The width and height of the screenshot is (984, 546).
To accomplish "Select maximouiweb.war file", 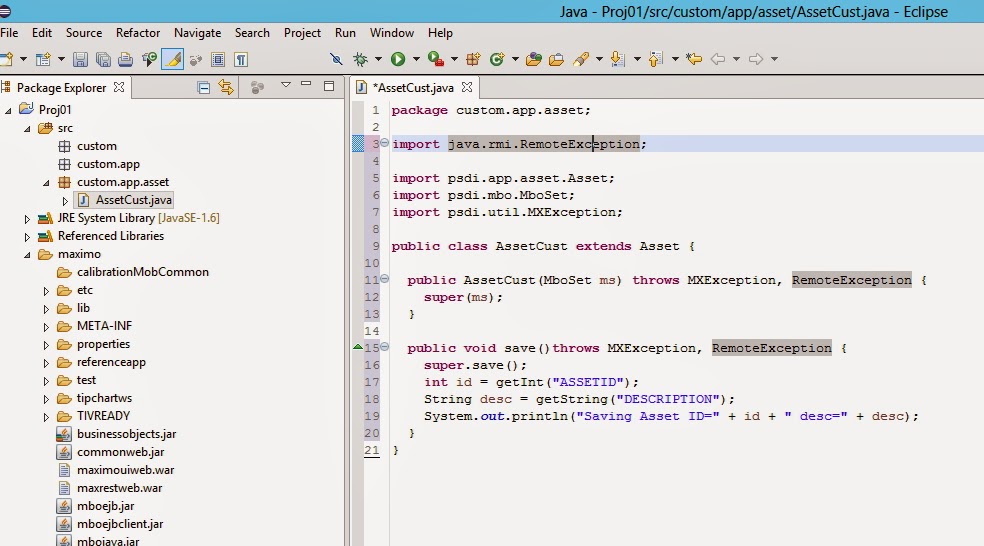I will pyautogui.click(x=126, y=469).
